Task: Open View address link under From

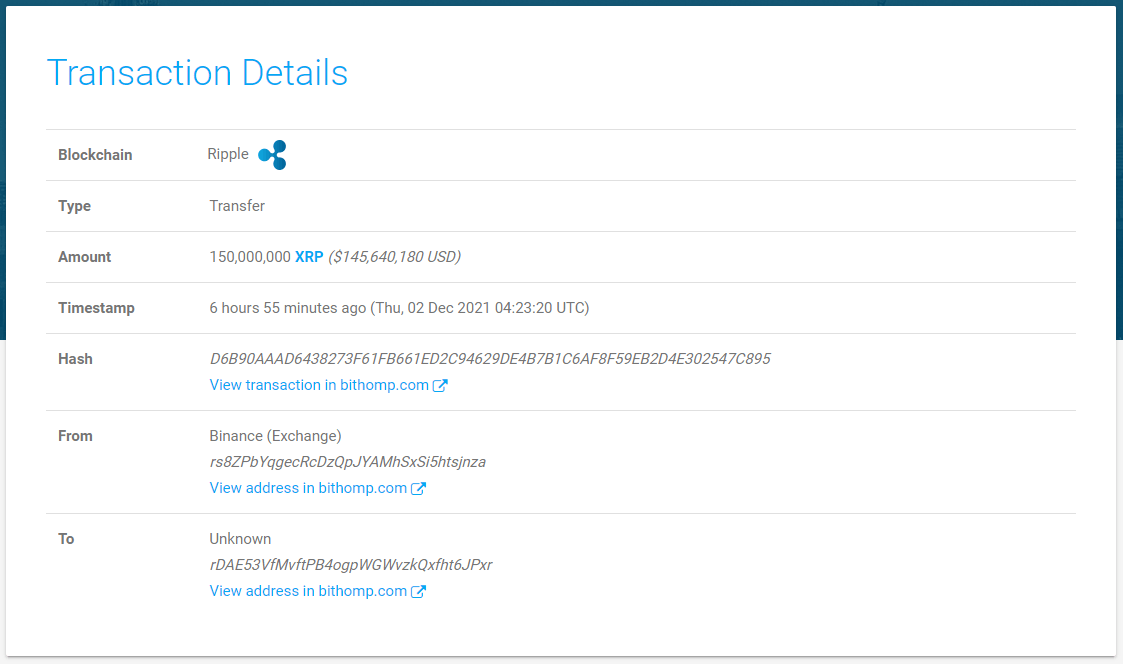Action: pyautogui.click(x=308, y=489)
